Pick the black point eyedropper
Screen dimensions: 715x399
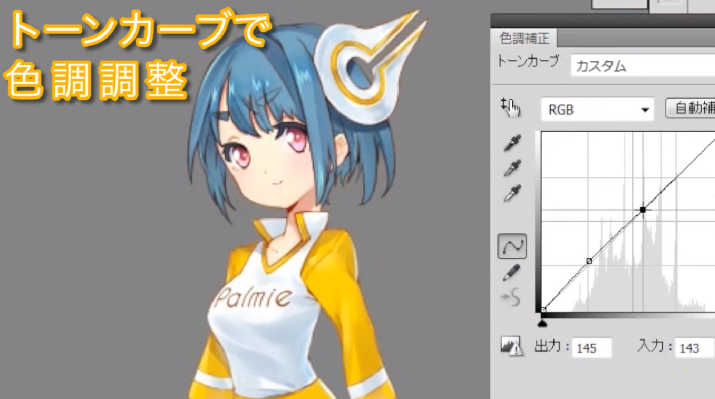512,143
